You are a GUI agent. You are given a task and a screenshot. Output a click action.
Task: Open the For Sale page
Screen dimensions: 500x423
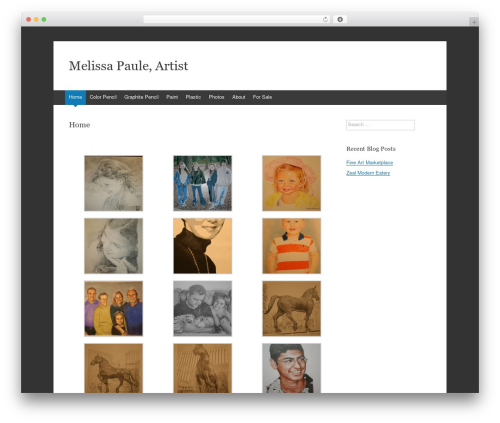[262, 97]
